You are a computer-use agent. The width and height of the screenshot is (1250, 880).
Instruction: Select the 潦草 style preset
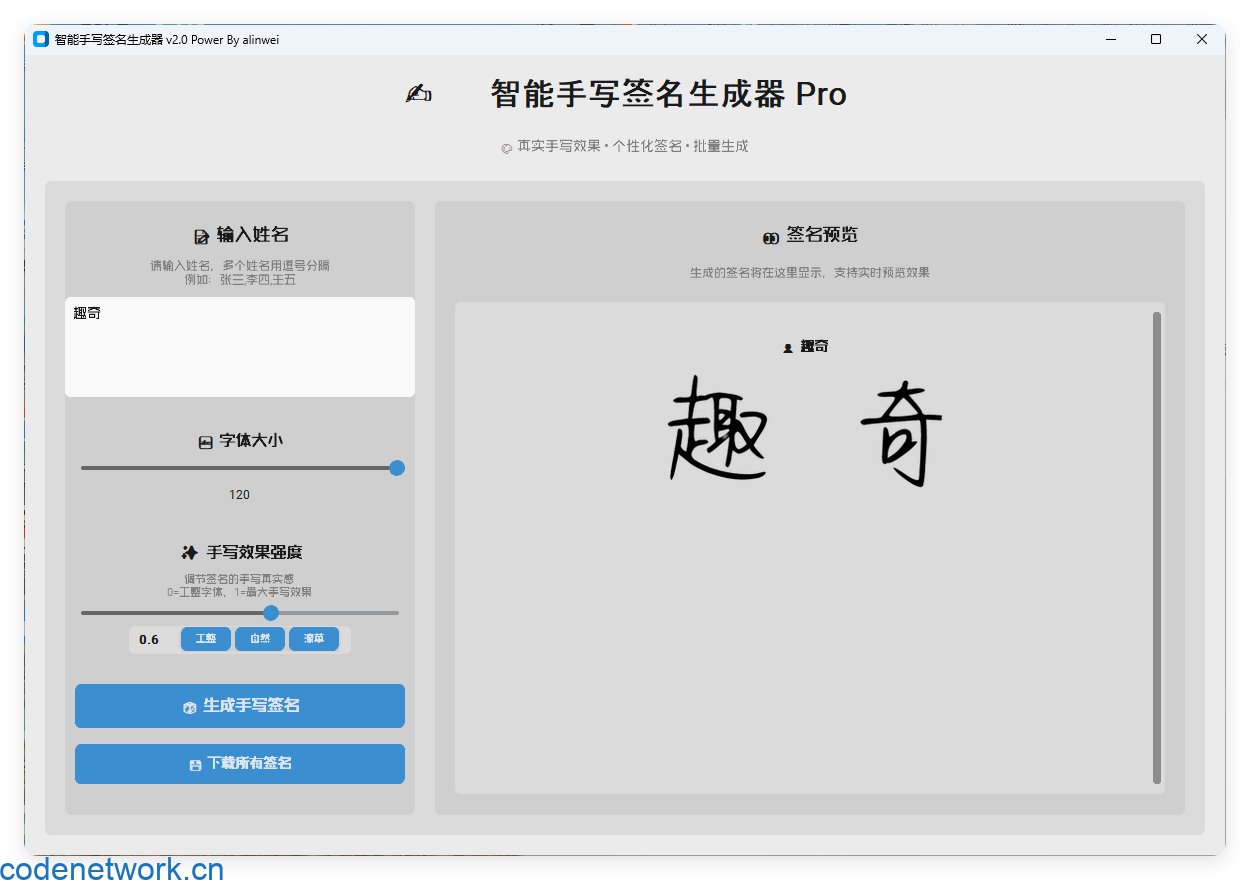click(x=314, y=639)
